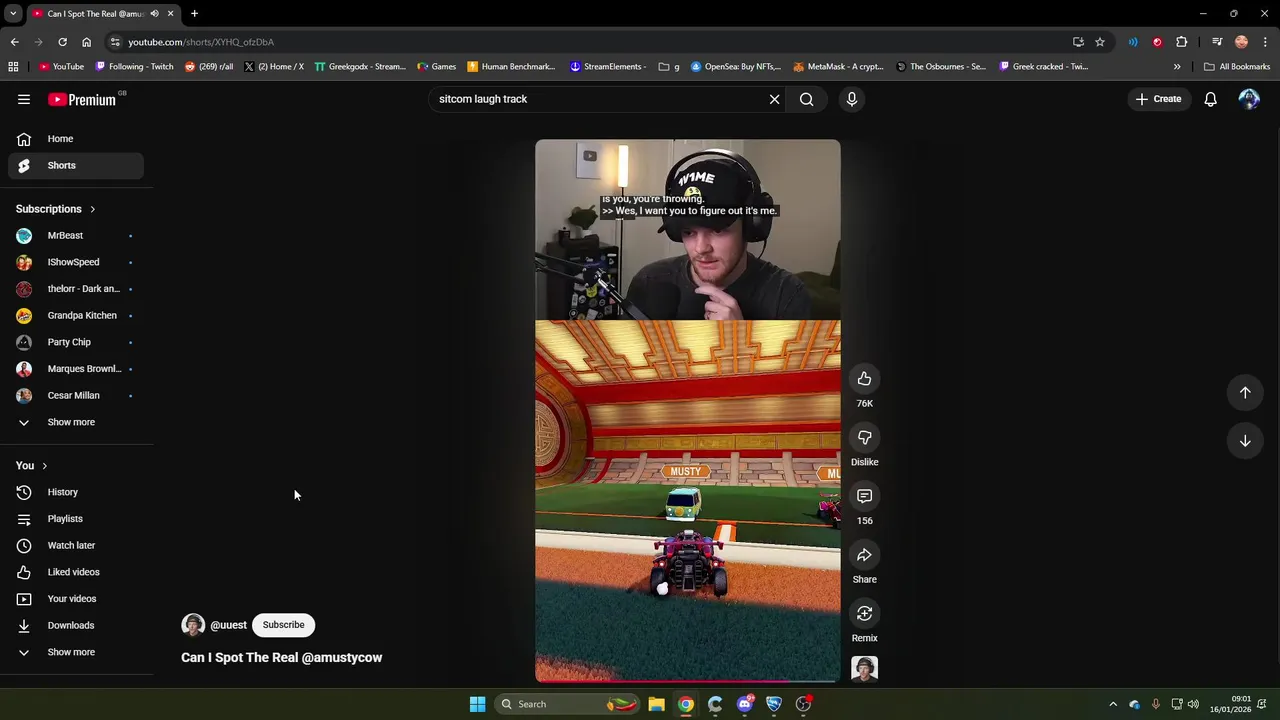Go to Home in the sidebar

[76, 139]
